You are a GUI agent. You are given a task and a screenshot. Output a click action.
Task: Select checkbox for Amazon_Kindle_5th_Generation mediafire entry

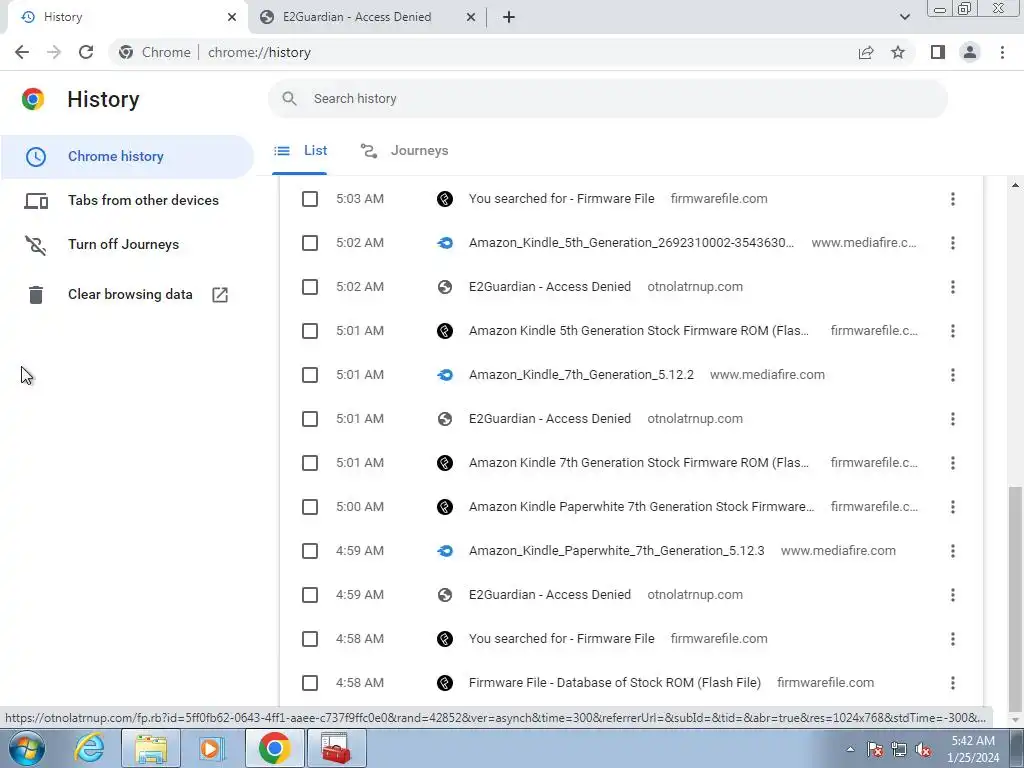[x=310, y=243]
